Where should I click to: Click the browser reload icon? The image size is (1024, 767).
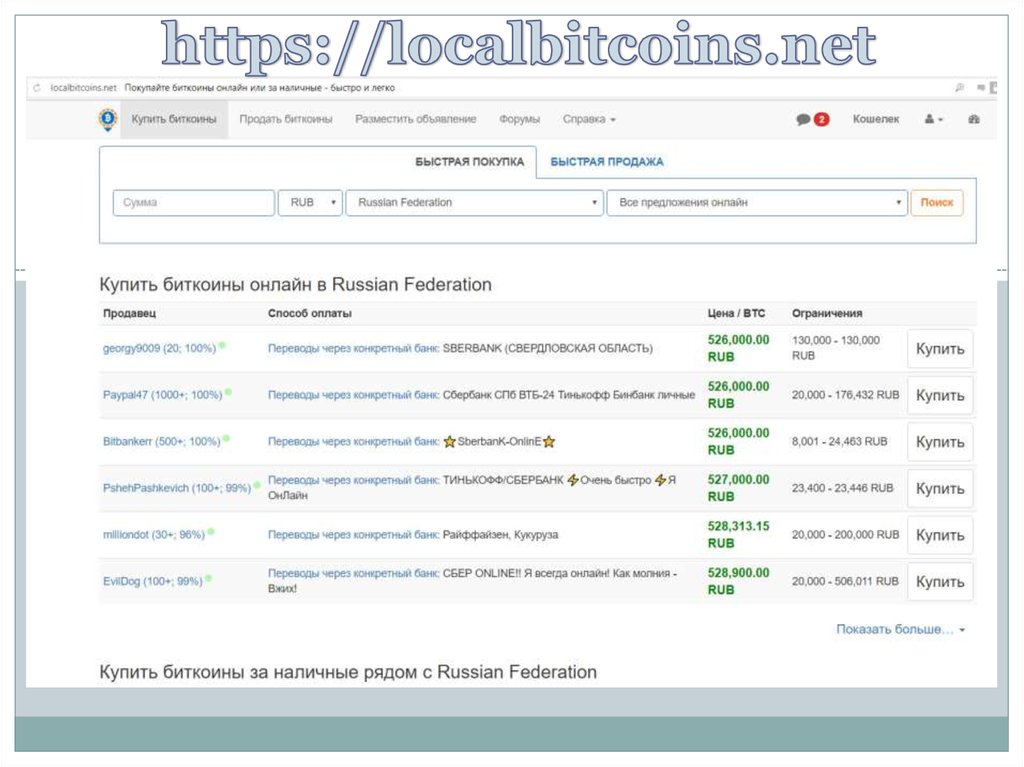click(x=37, y=88)
